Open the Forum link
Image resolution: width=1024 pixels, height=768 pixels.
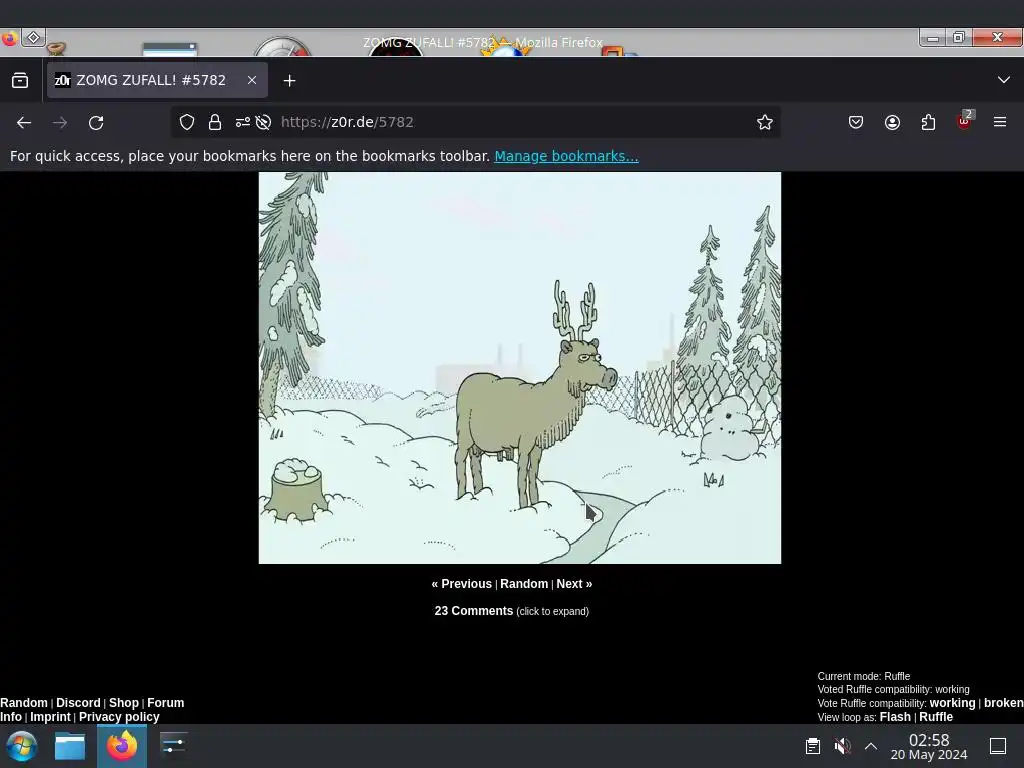[165, 703]
